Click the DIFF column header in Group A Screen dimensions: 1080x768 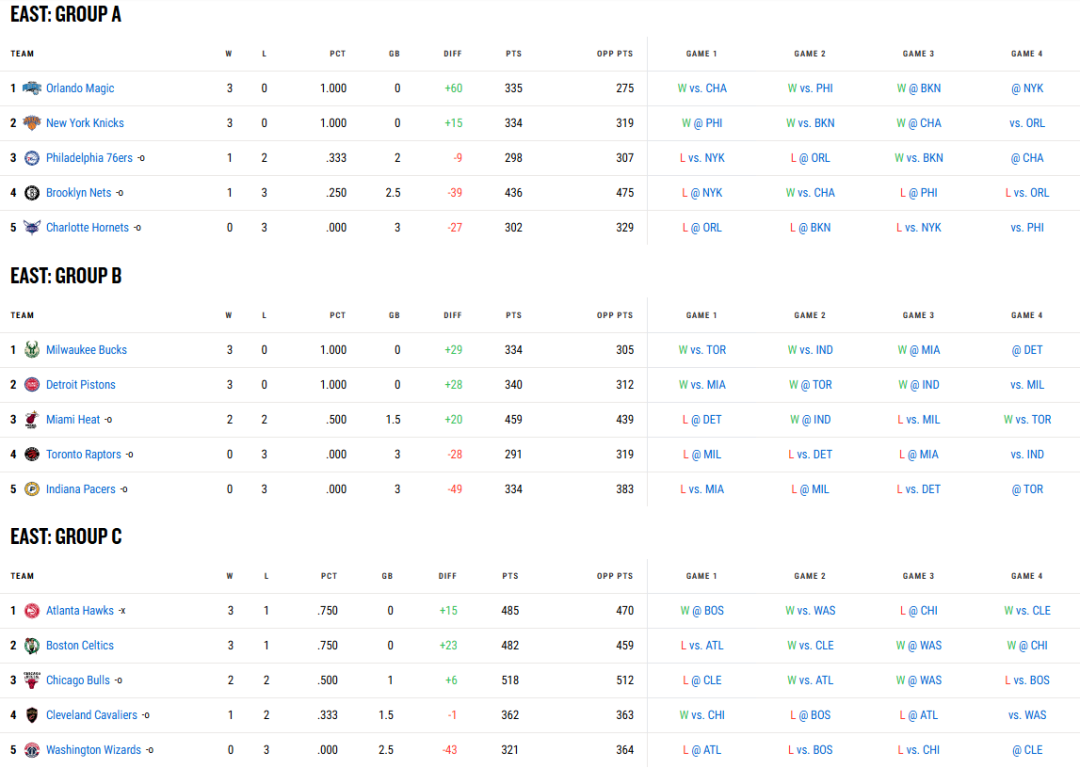(x=453, y=54)
